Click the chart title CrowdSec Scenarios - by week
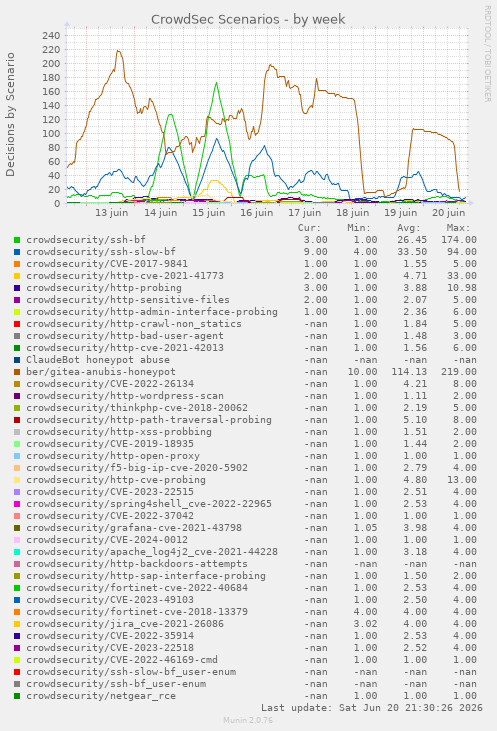Image resolution: width=497 pixels, height=731 pixels. 248,20
